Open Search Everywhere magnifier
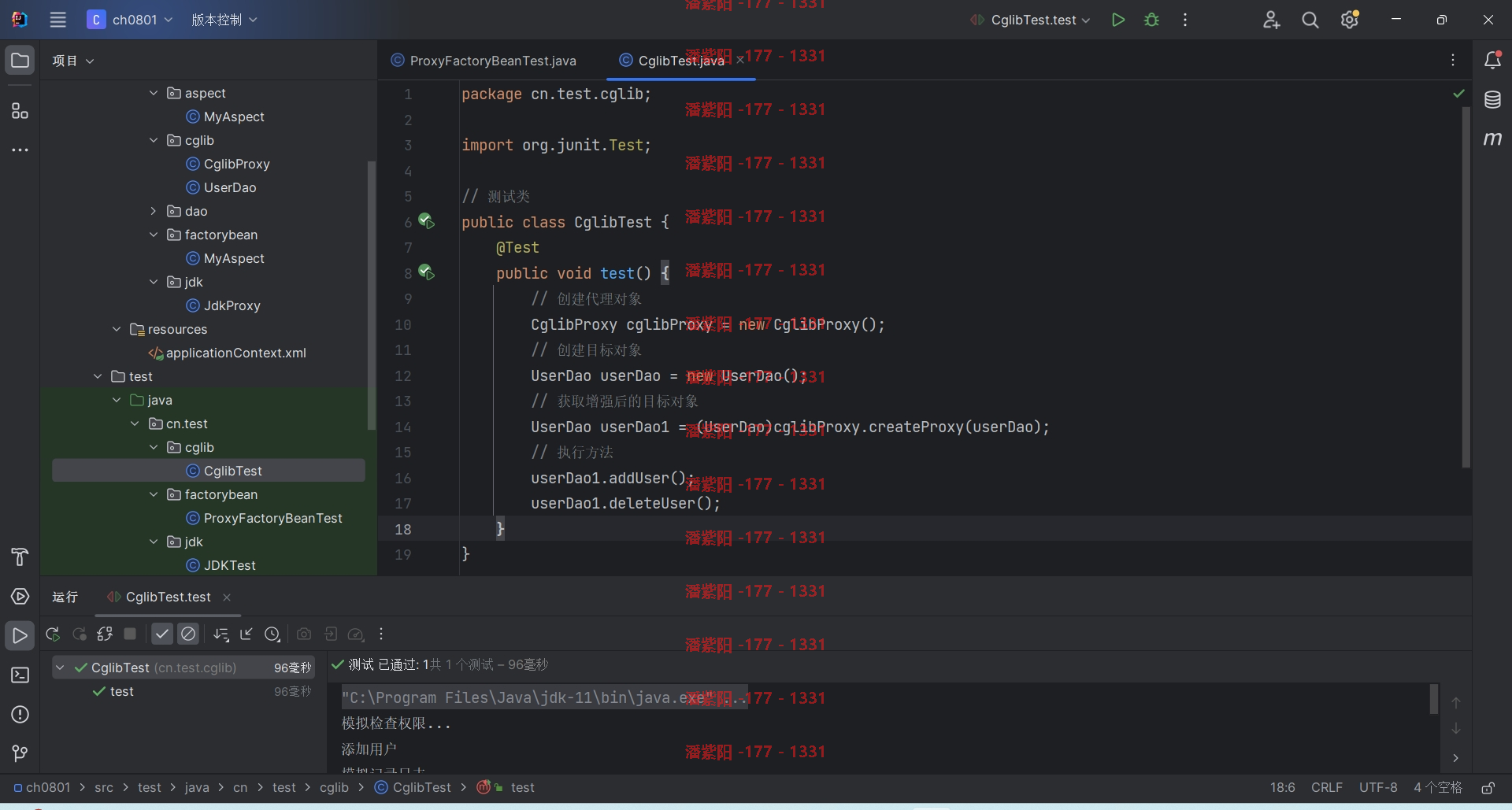 tap(1310, 20)
